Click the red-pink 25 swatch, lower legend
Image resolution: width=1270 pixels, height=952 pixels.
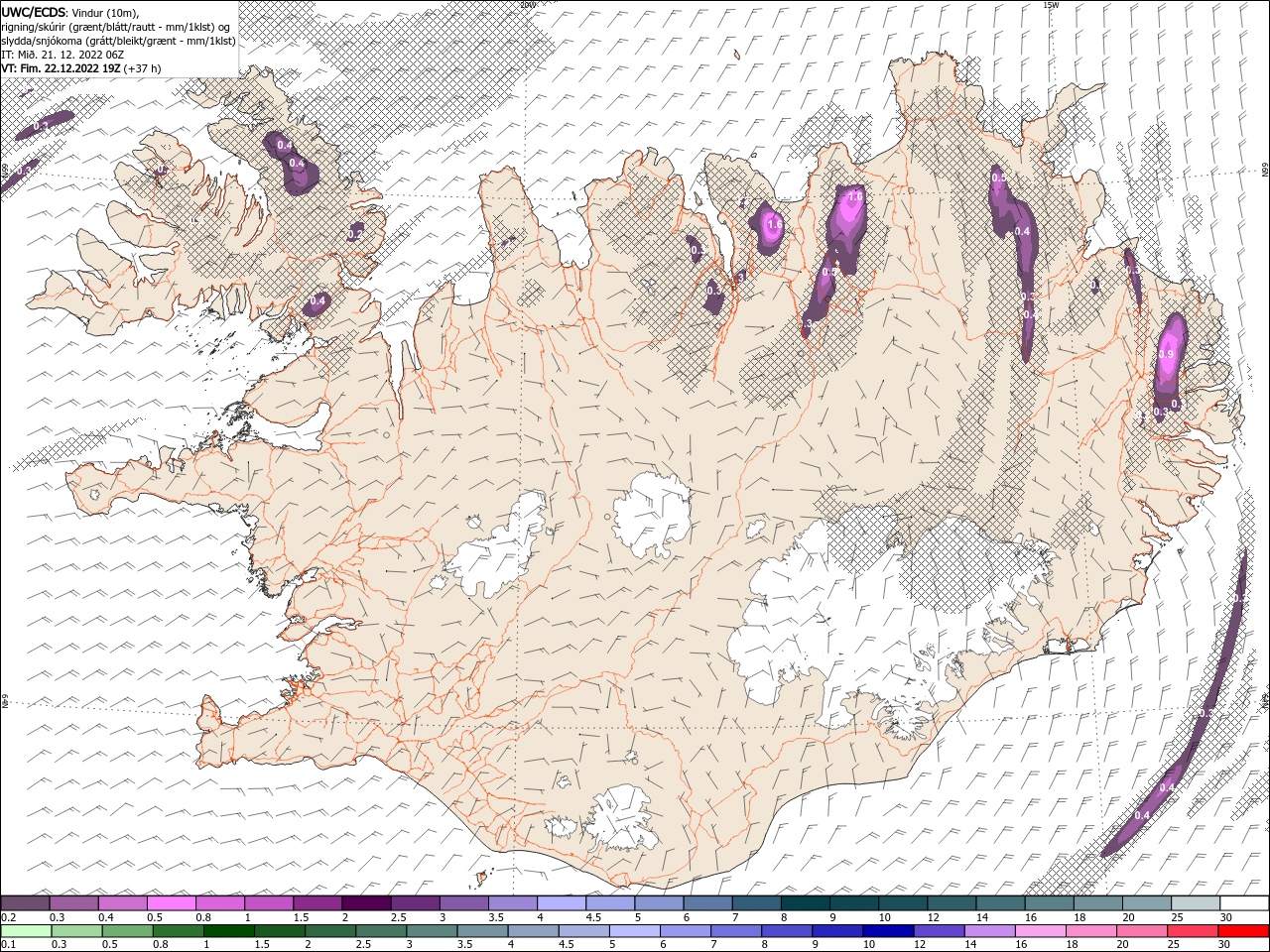(1192, 931)
